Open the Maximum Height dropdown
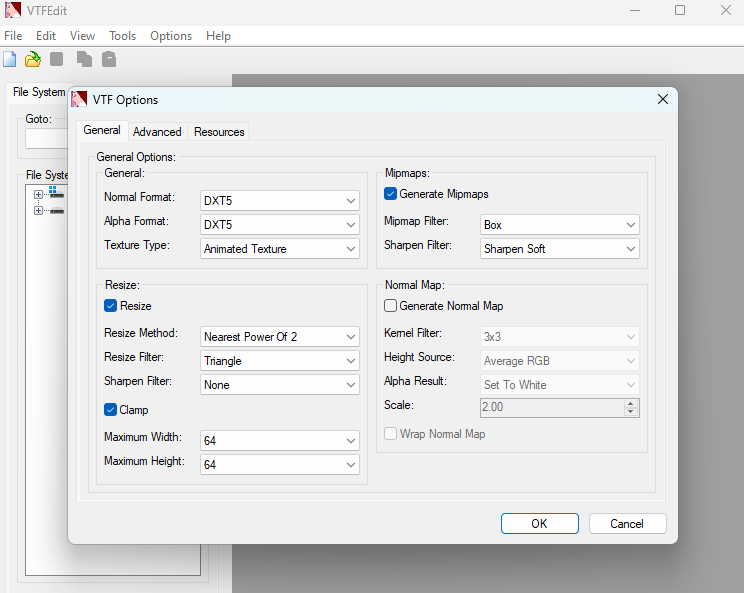This screenshot has height=593, width=744. pyautogui.click(x=279, y=464)
